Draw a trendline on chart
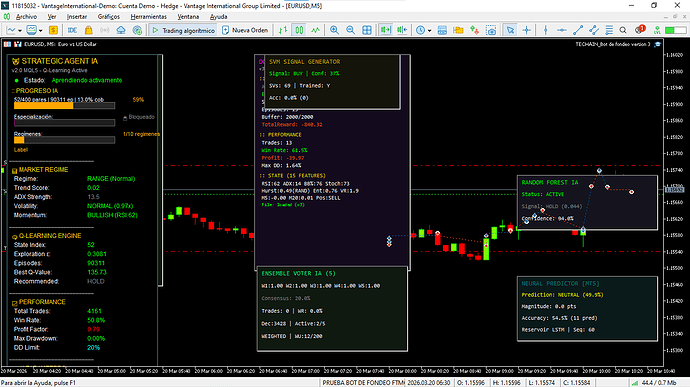The width and height of the screenshot is (690, 387). (578, 30)
